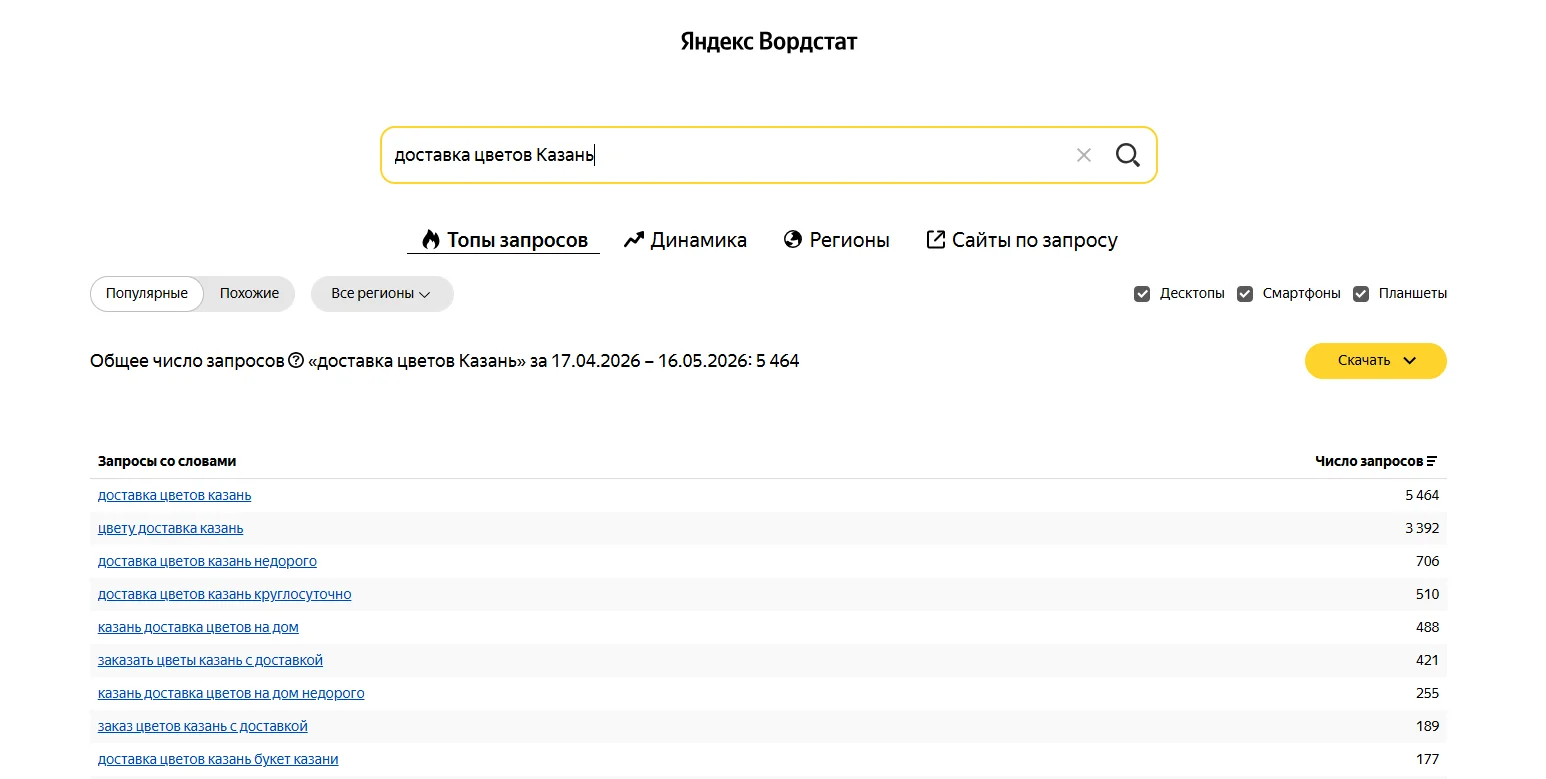Open link заказ цветов казань с доставкой
1546x779 pixels.
point(203,726)
